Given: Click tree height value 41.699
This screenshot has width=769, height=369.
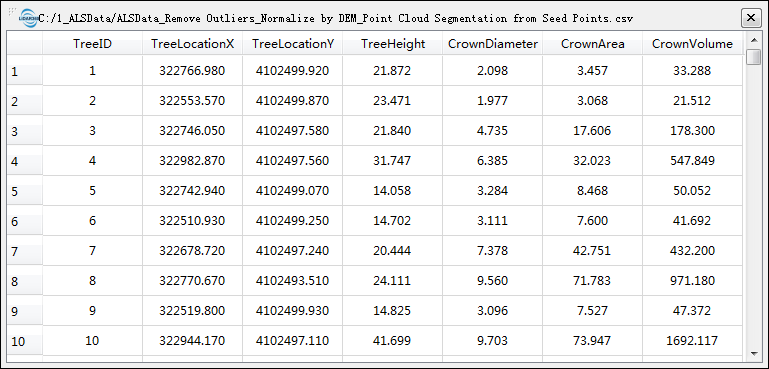Looking at the screenshot, I should [393, 341].
